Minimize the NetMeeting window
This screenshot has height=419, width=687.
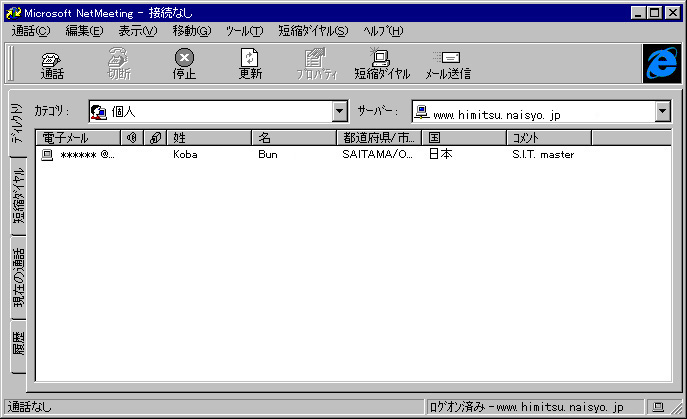point(638,13)
